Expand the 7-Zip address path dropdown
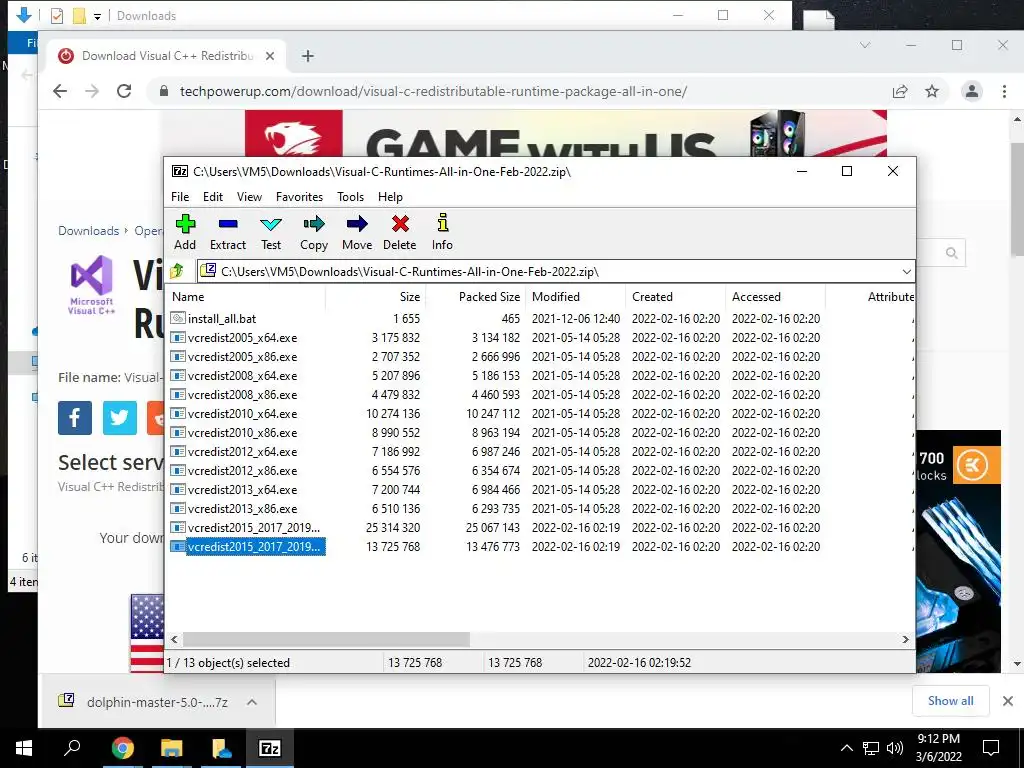Screen dimensions: 1024x768 coord(906,272)
